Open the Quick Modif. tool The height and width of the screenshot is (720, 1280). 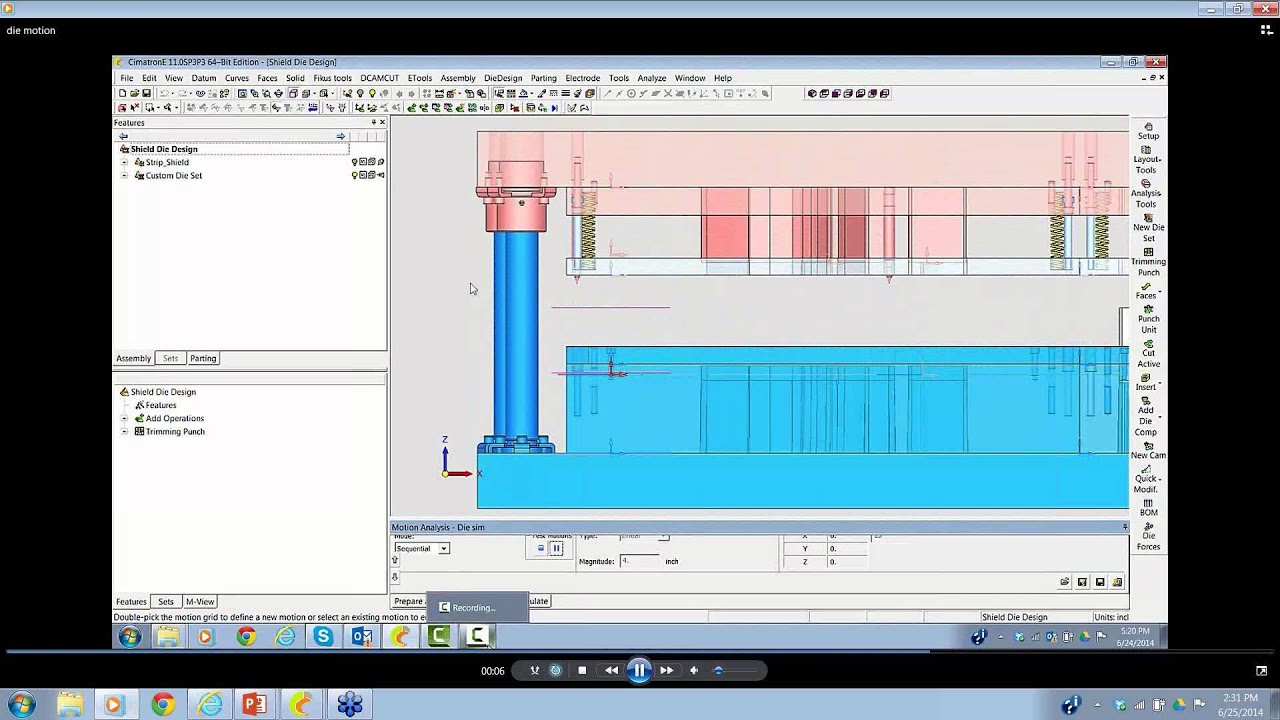point(1146,479)
